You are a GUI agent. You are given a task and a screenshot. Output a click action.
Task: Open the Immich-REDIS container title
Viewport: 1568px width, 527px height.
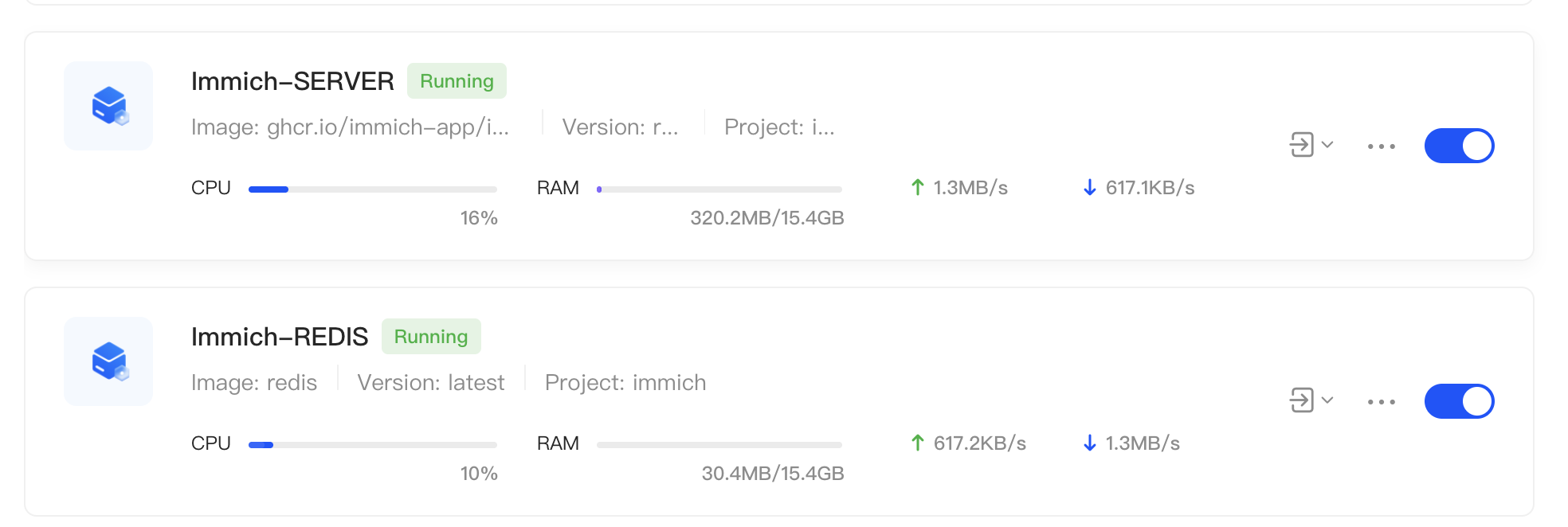coord(280,337)
